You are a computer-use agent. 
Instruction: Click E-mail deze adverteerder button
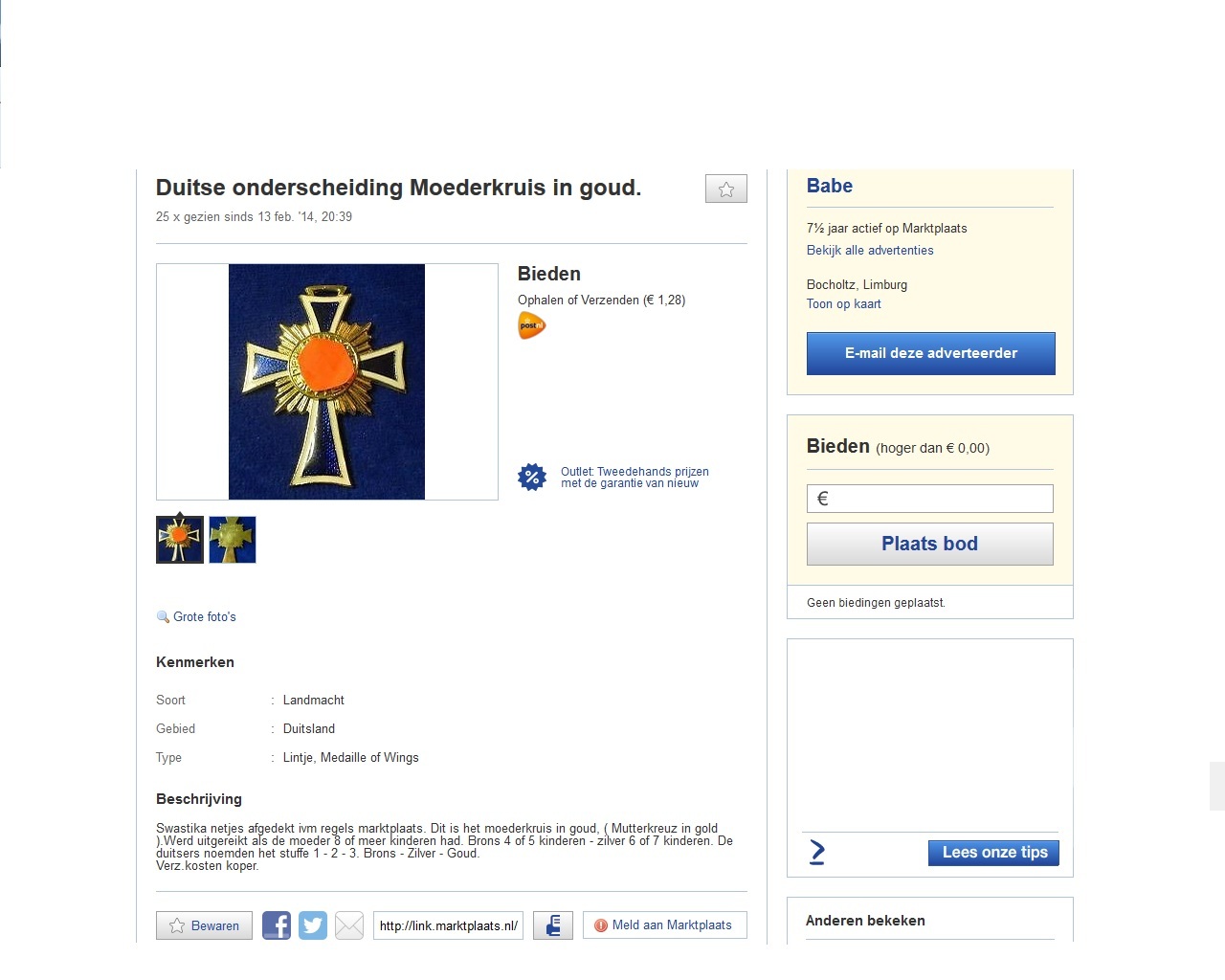click(931, 353)
